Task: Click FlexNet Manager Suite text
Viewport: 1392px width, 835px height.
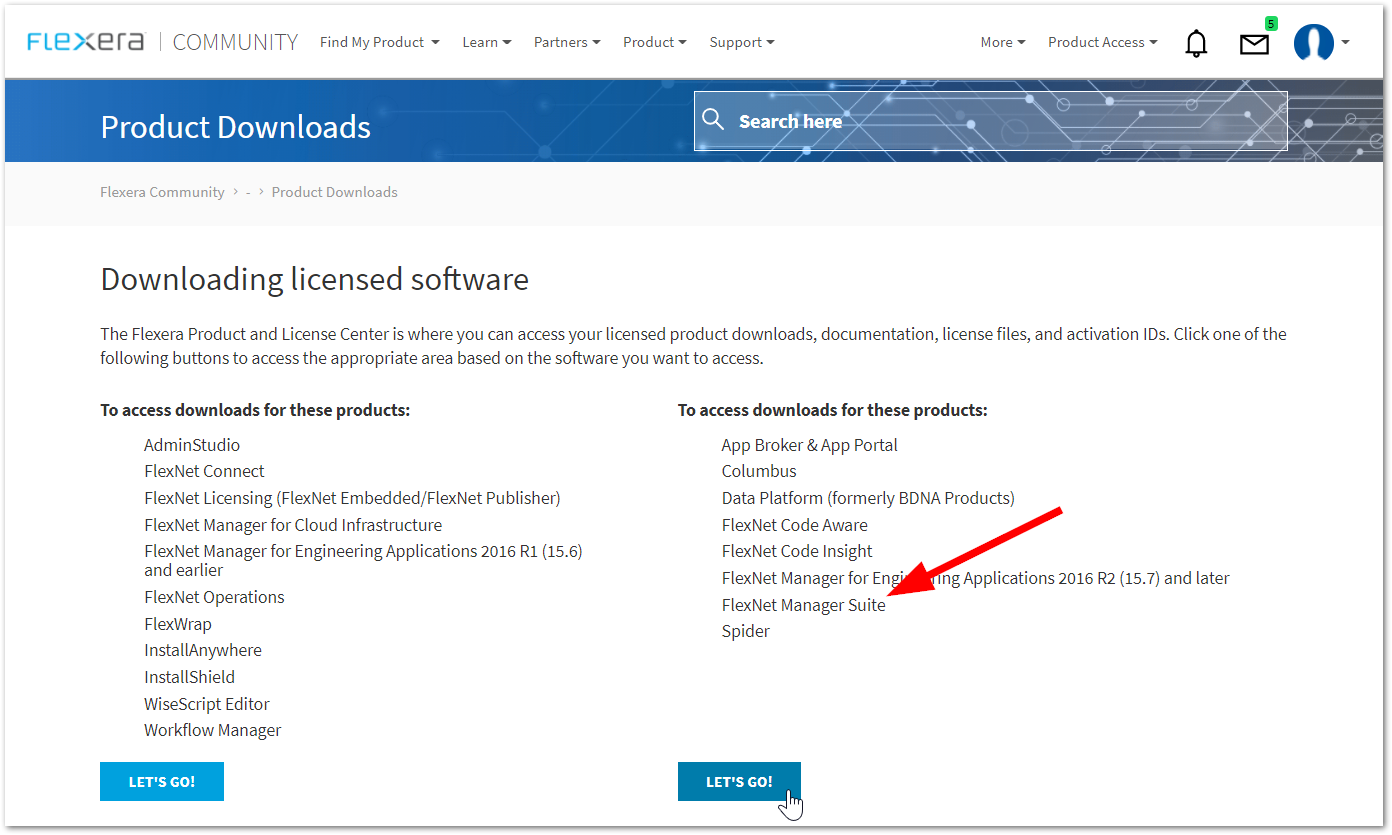Action: [x=803, y=605]
